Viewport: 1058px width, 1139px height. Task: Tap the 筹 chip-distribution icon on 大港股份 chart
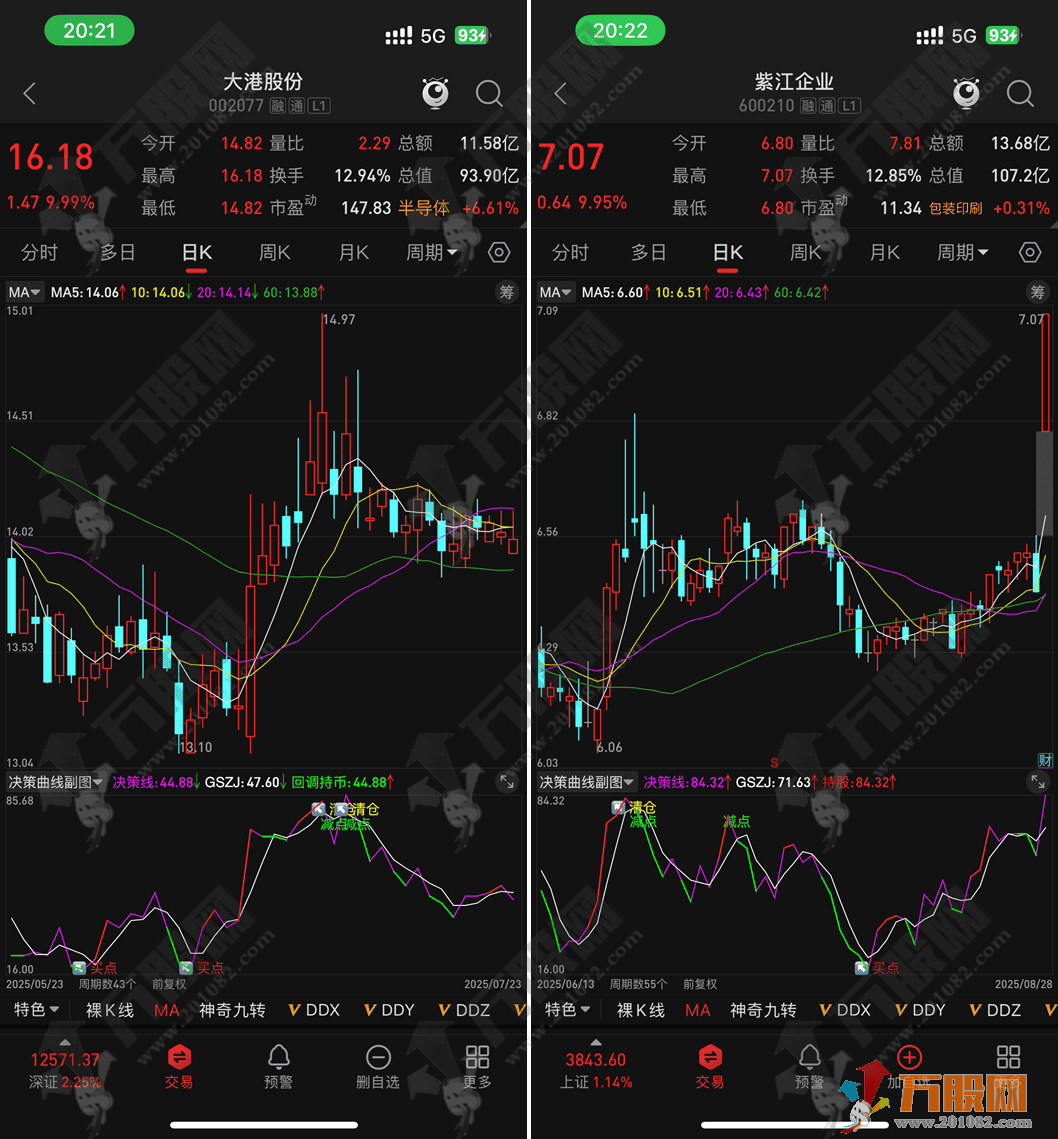pos(506,292)
